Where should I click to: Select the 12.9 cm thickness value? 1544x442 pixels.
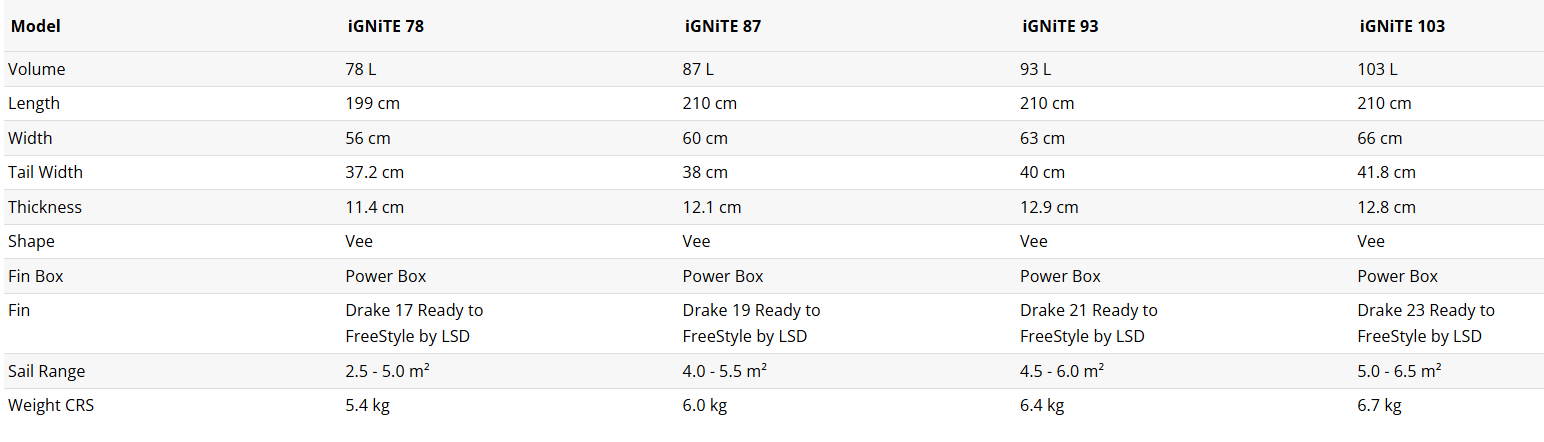point(1049,207)
